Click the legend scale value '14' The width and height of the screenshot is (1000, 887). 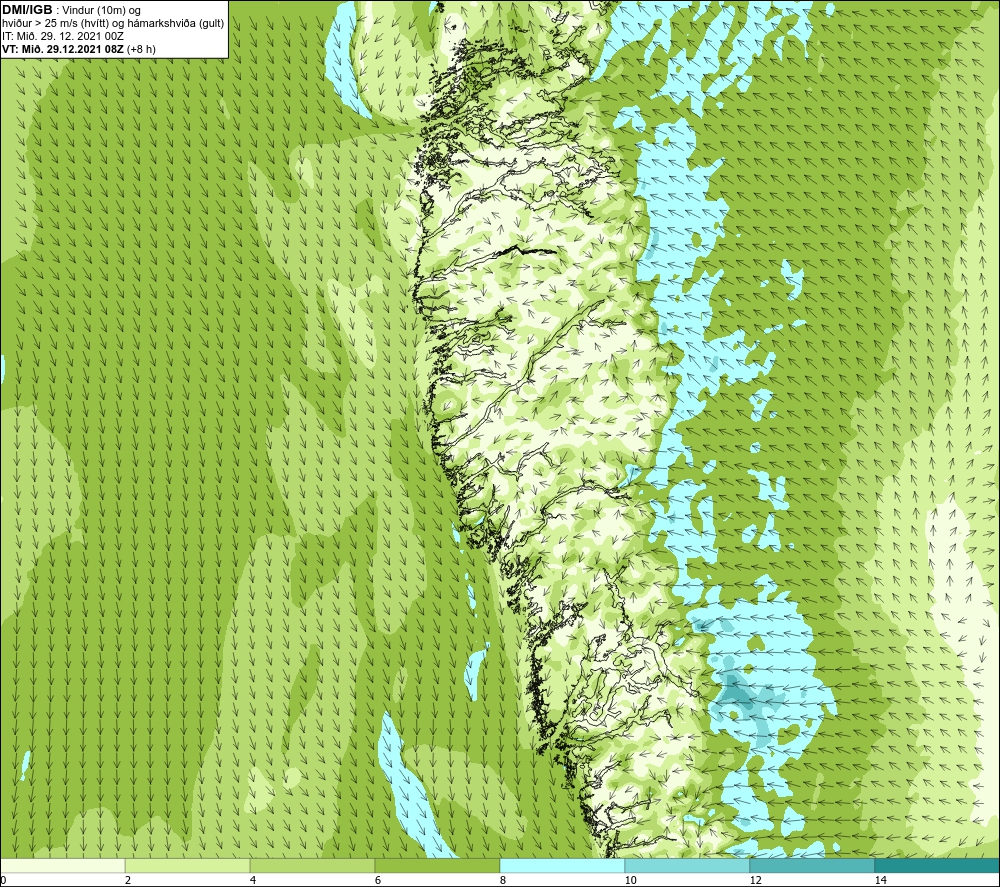[x=880, y=880]
